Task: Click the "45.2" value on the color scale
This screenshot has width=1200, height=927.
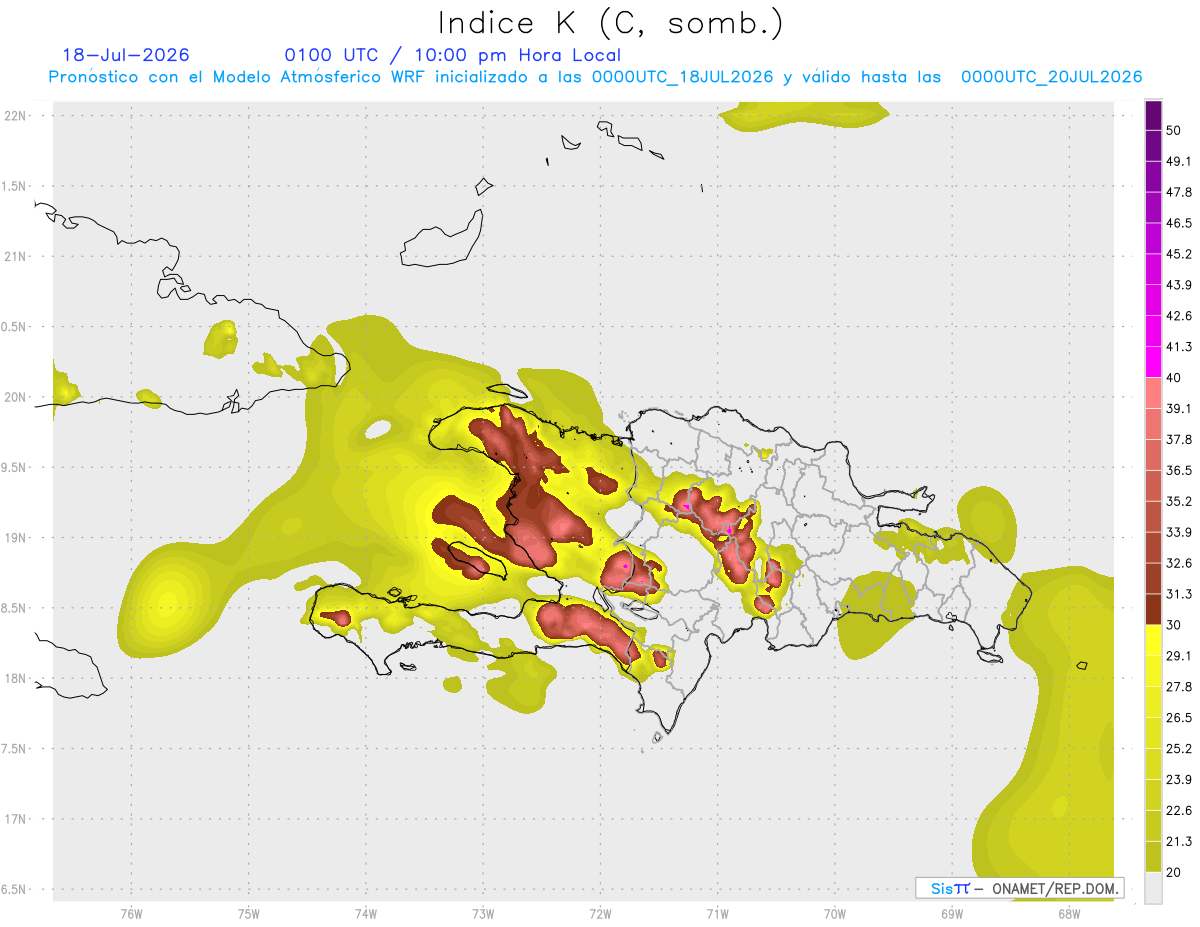Action: coord(1179,255)
